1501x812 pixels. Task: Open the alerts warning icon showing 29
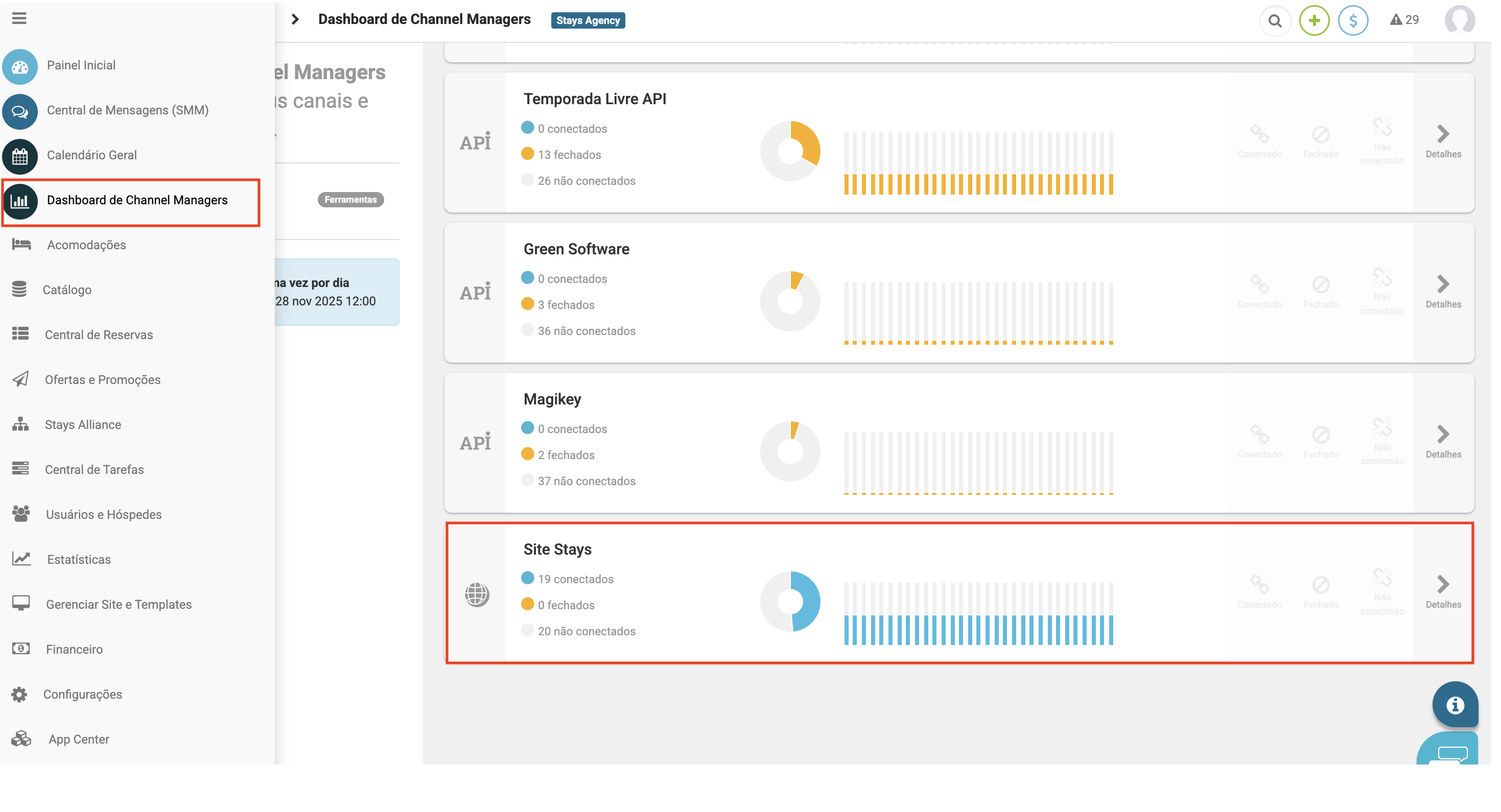[1404, 20]
